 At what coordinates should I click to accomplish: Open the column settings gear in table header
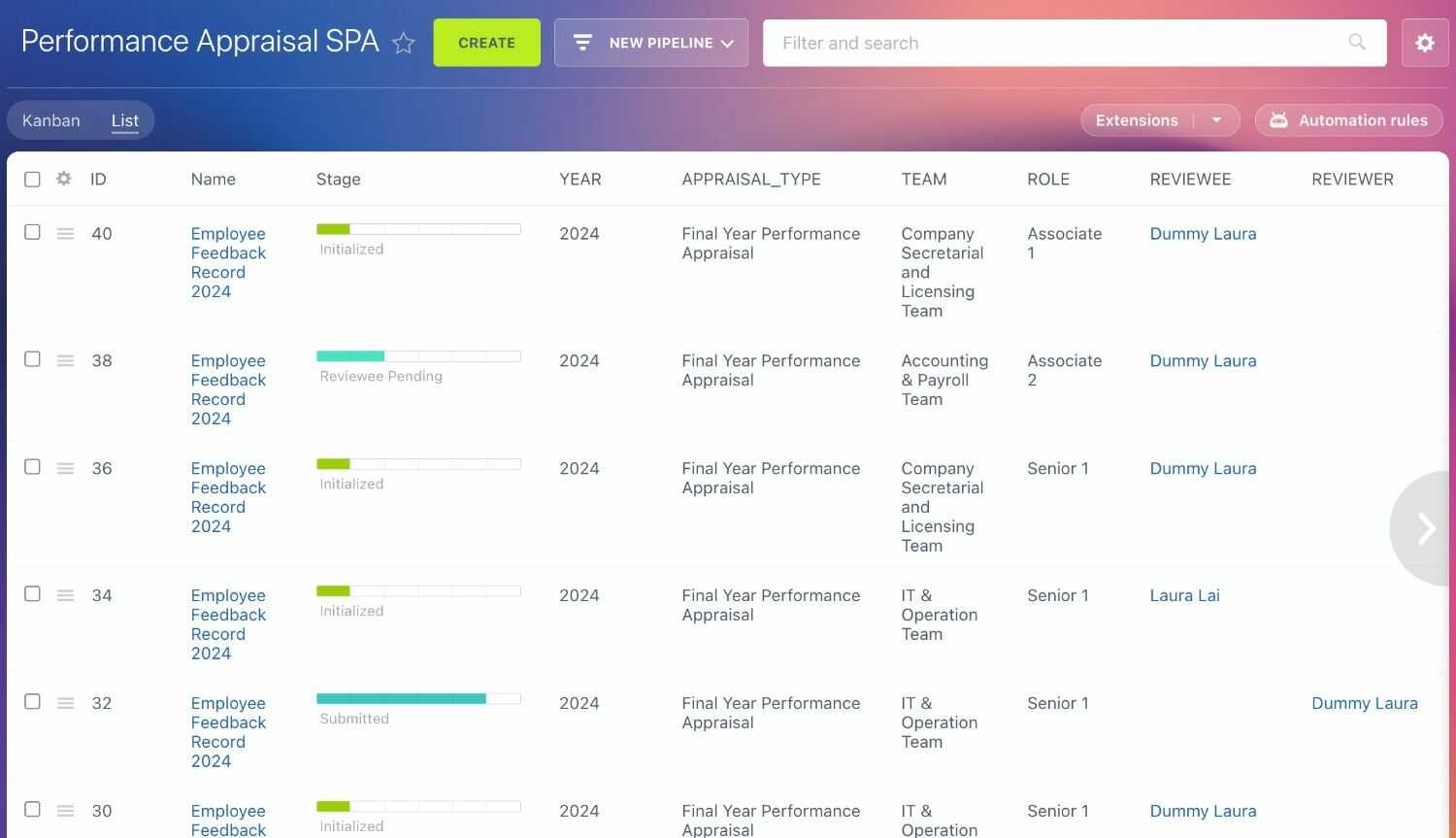click(64, 179)
